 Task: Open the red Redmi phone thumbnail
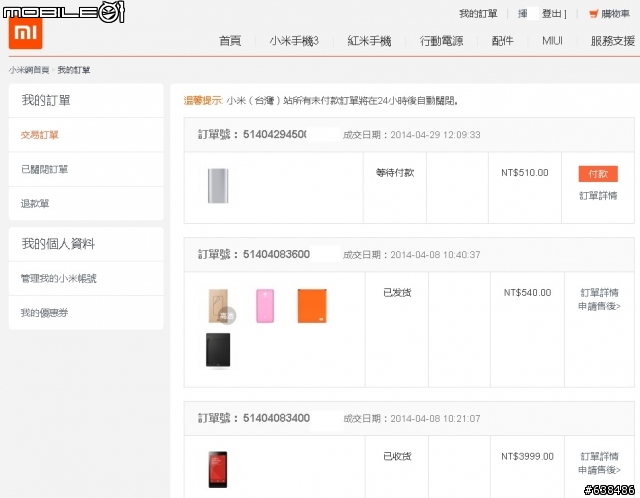[218, 469]
